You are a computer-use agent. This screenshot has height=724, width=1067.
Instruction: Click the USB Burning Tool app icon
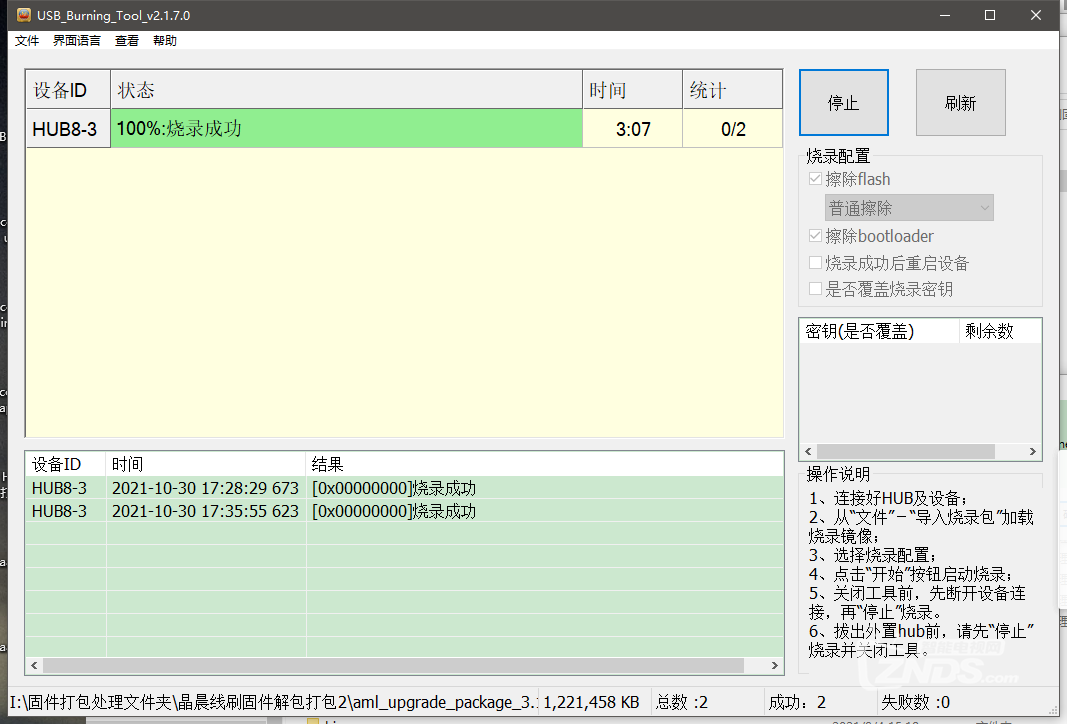coord(24,15)
